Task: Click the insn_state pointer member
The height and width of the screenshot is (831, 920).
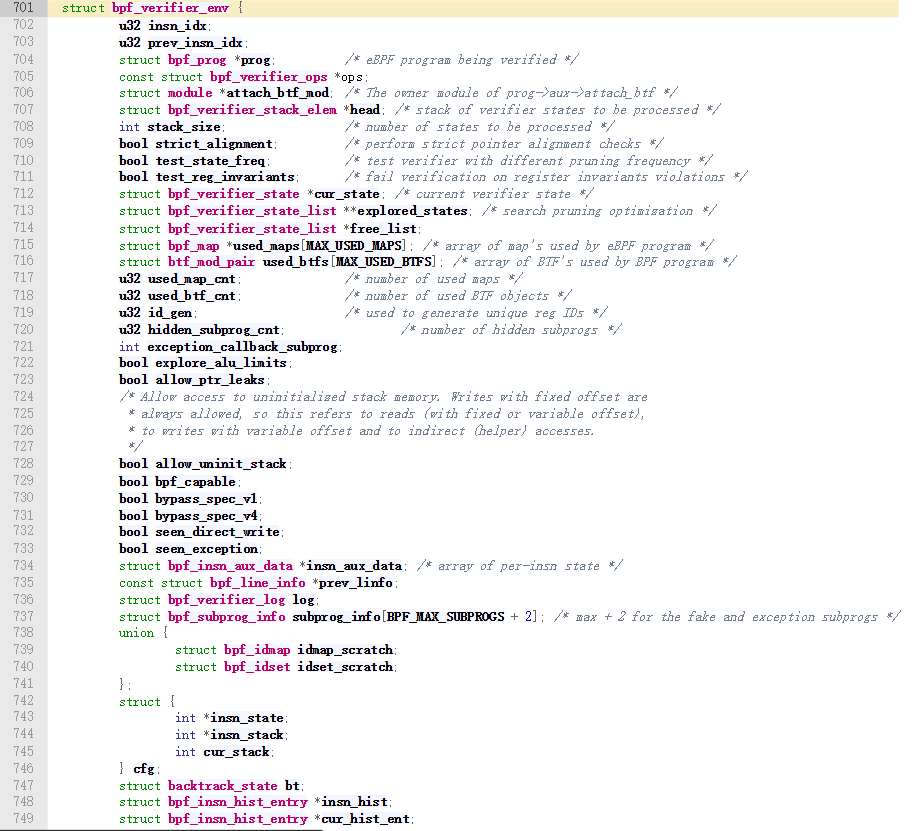Action: 247,718
